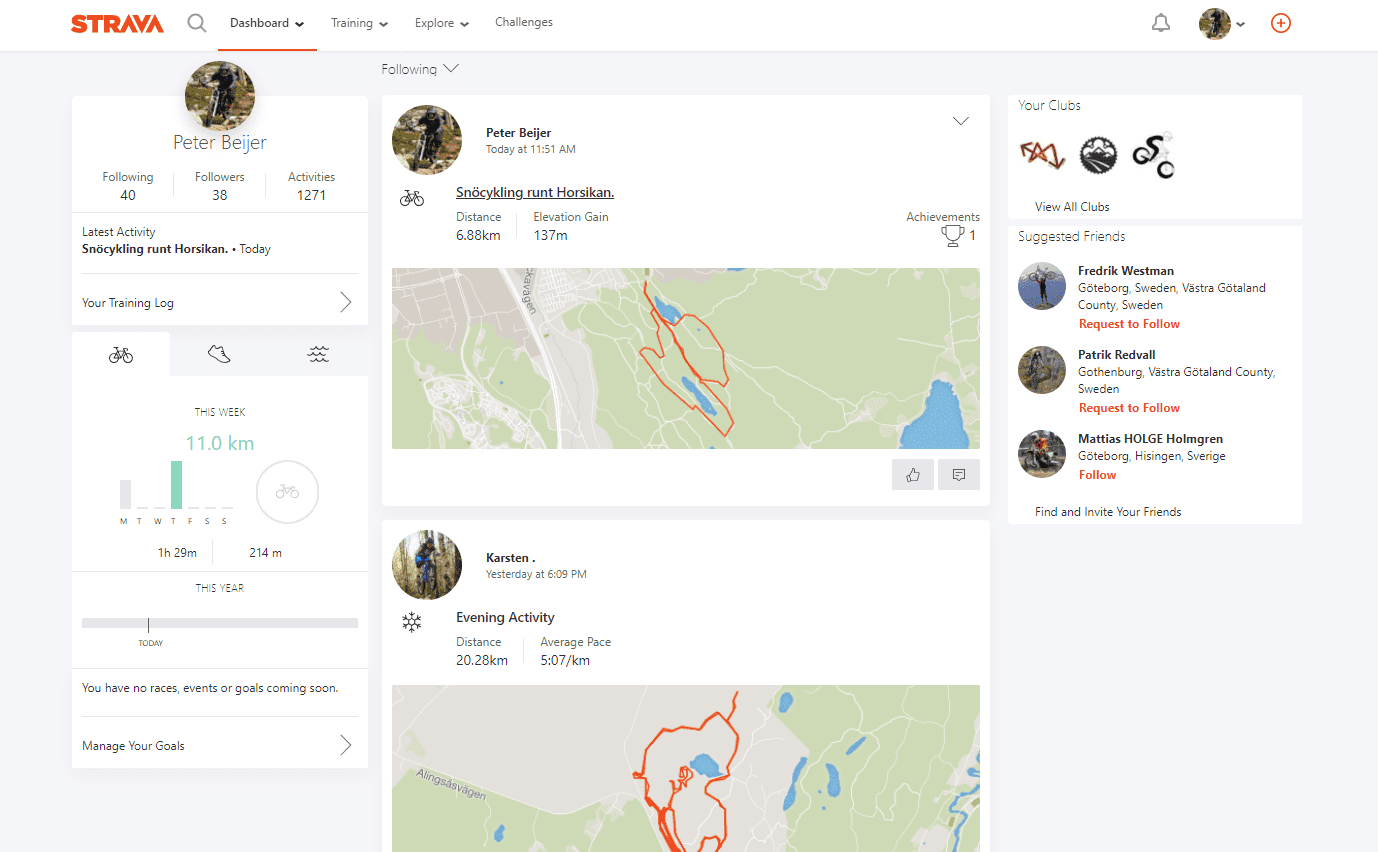Request to Follow Fredrik Westman
Viewport: 1378px width, 852px height.
click(1129, 323)
